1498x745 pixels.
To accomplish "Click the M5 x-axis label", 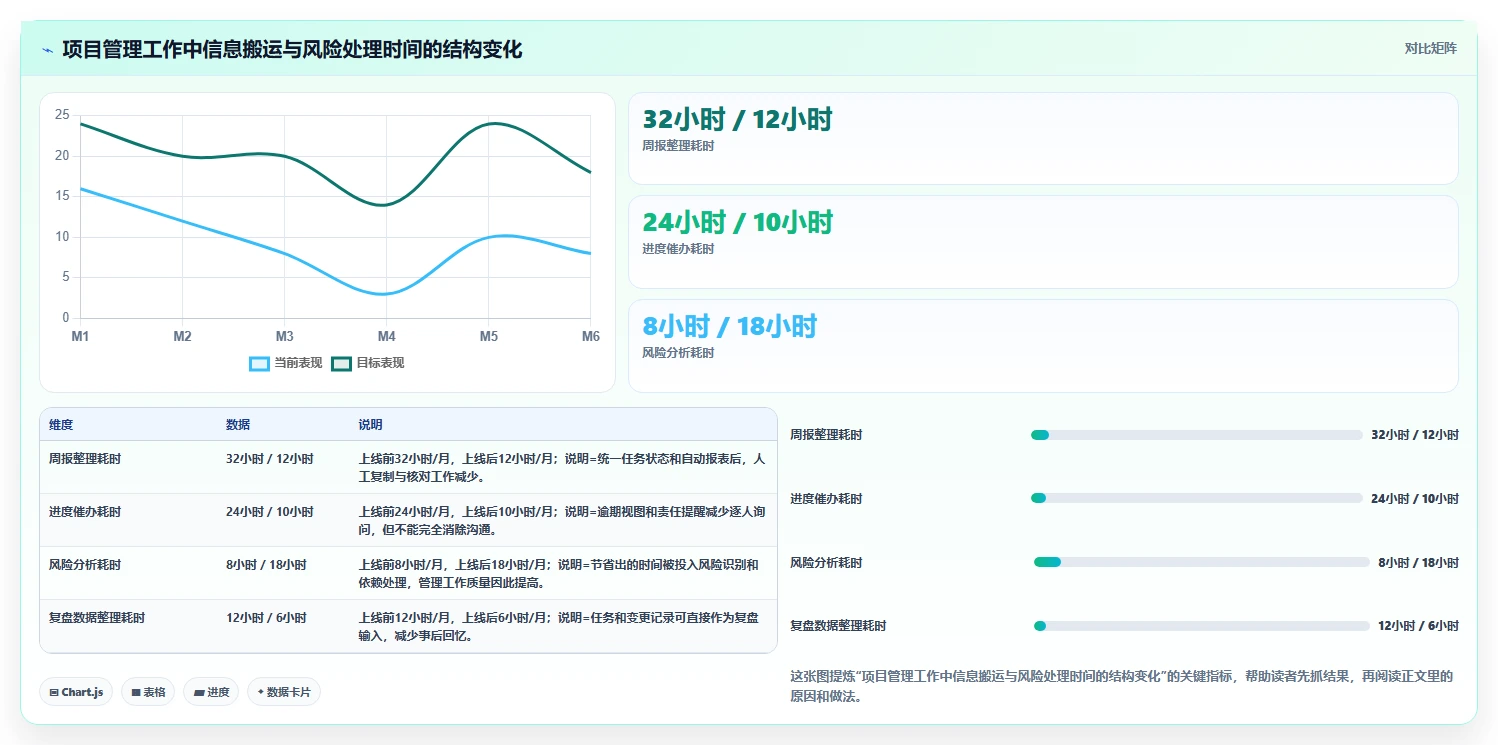I will click(x=488, y=337).
